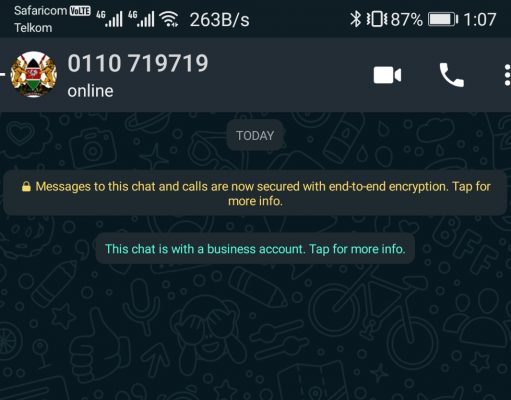Screen dimensions: 511x400
Task: Tap the battery icon in status bar
Action: coord(443,19)
